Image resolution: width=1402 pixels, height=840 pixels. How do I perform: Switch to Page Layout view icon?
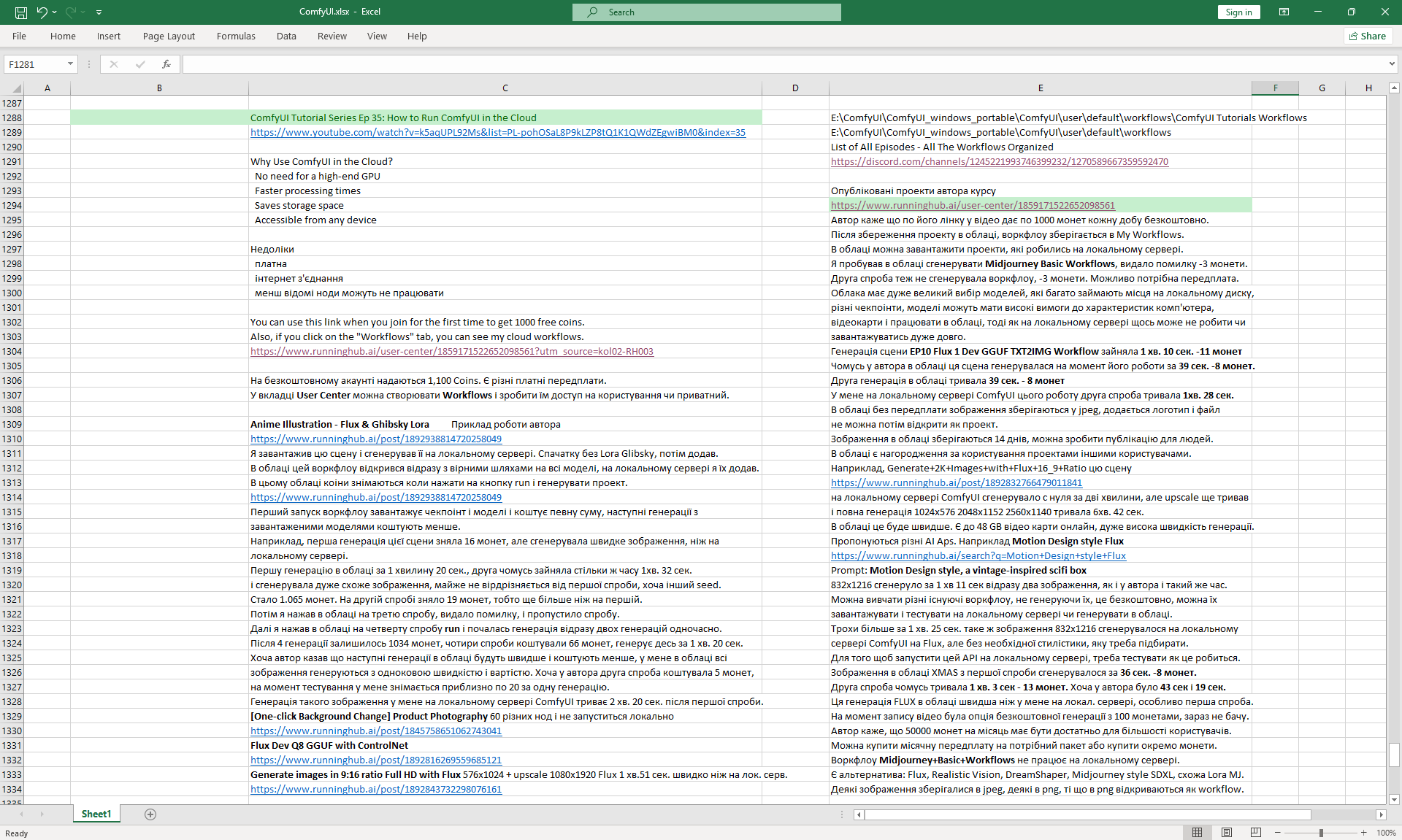pos(1227,833)
